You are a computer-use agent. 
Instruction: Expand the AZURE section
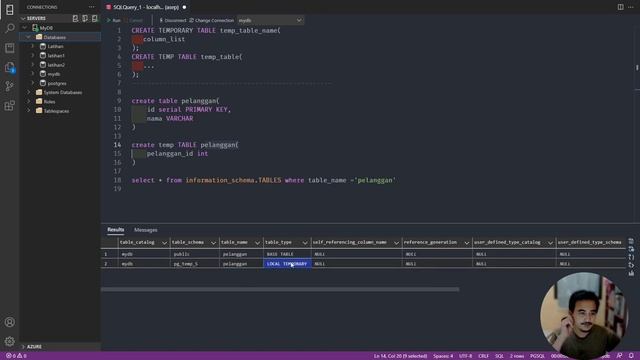pyautogui.click(x=23, y=347)
